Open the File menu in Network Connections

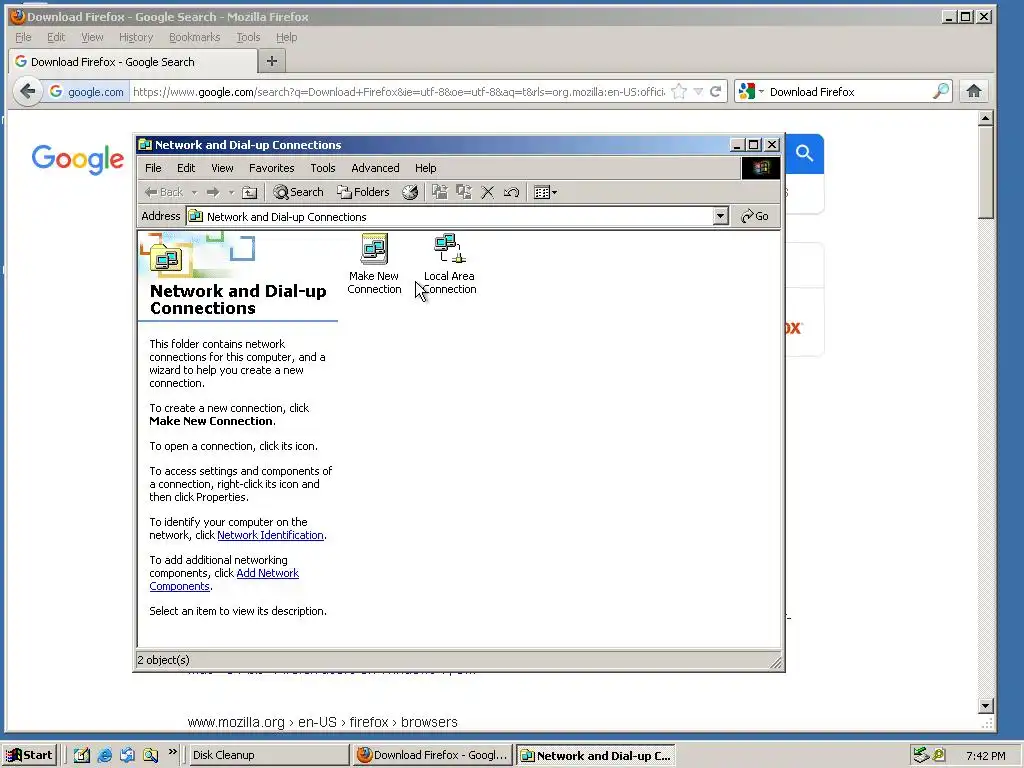coord(153,168)
